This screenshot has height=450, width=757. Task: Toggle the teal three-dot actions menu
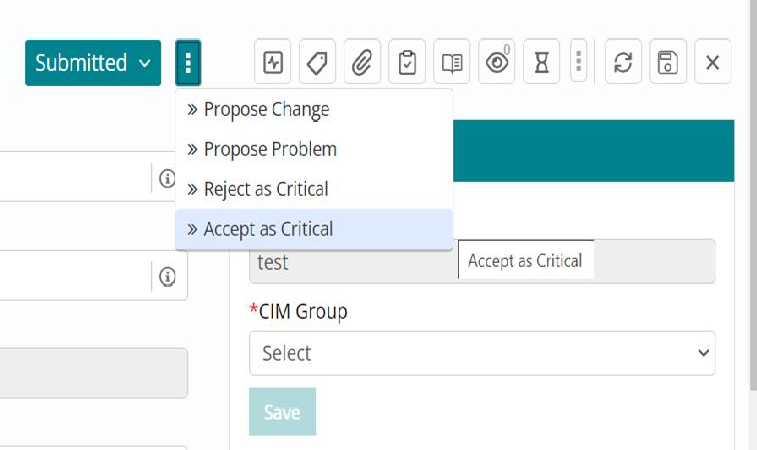pos(188,63)
